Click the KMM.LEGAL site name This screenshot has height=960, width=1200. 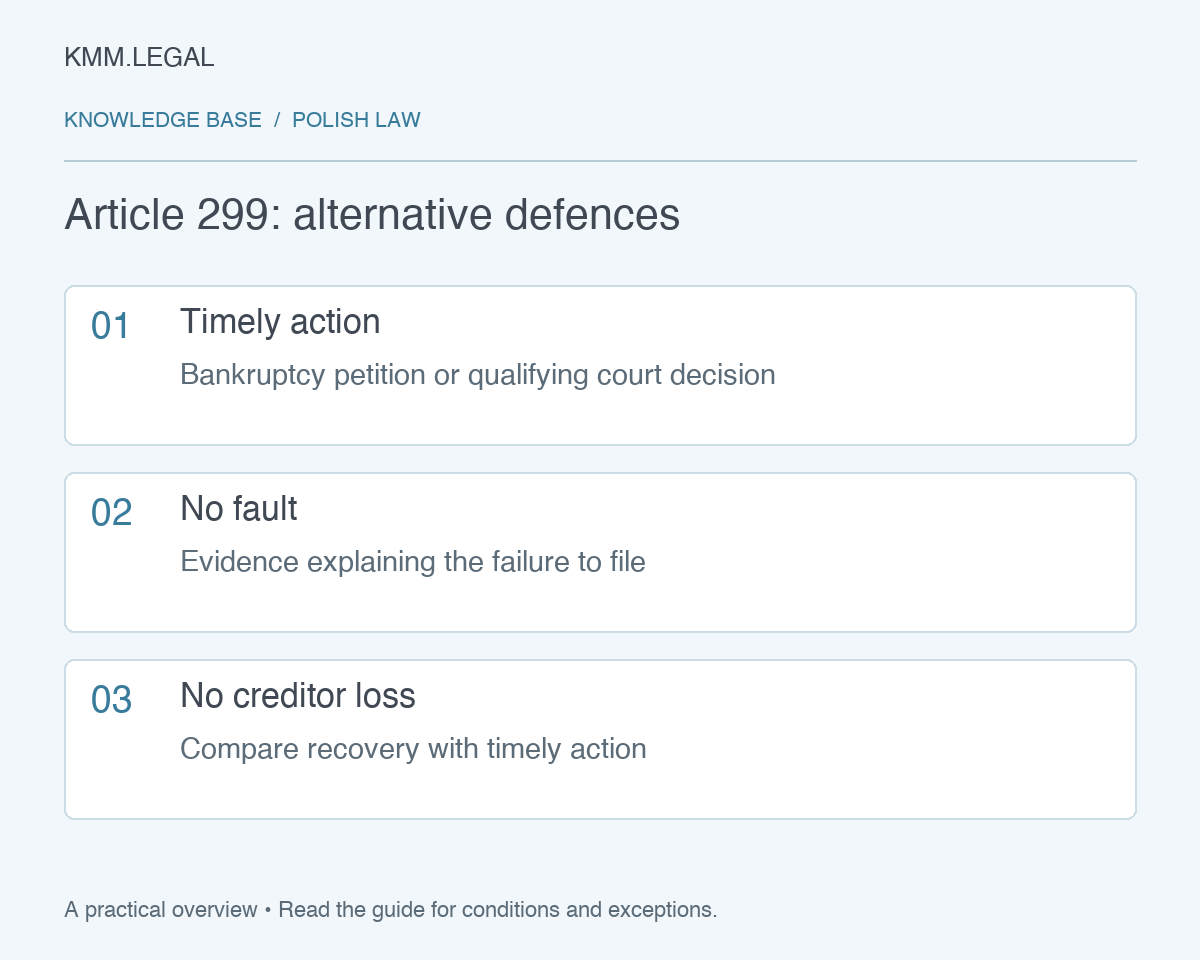139,58
